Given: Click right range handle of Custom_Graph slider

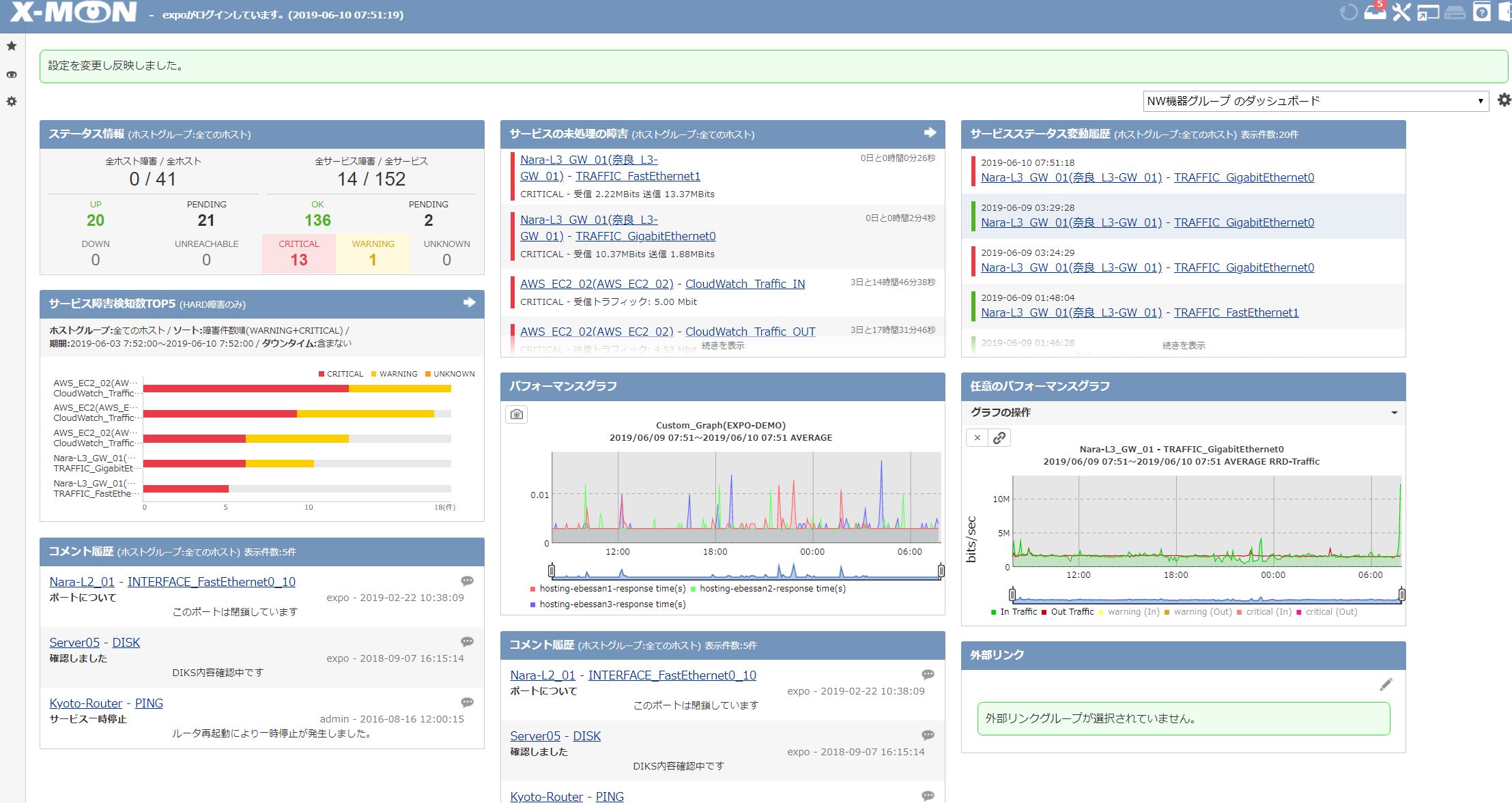Looking at the screenshot, I should click(x=941, y=570).
